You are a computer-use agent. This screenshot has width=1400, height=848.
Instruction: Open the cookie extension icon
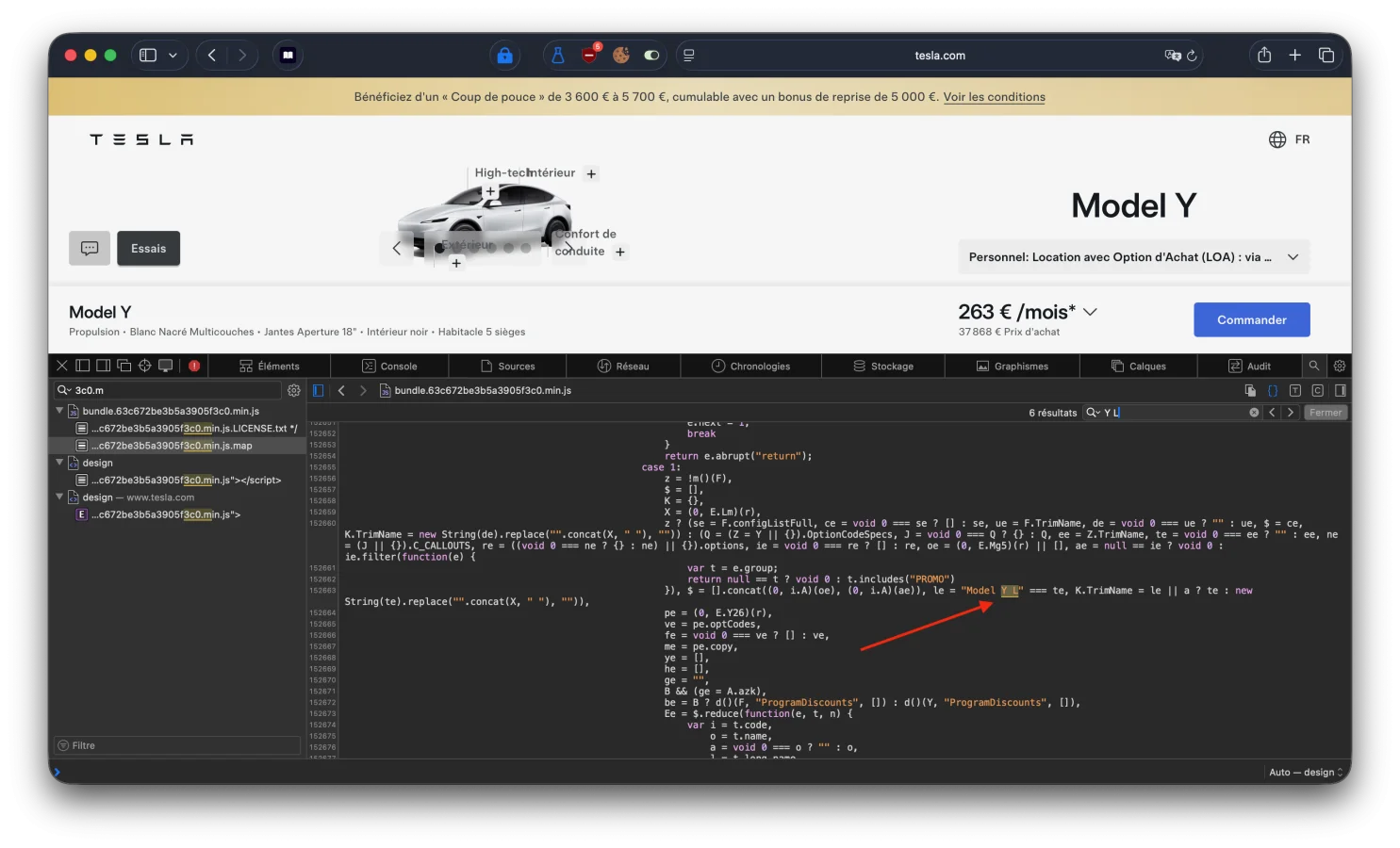621,56
